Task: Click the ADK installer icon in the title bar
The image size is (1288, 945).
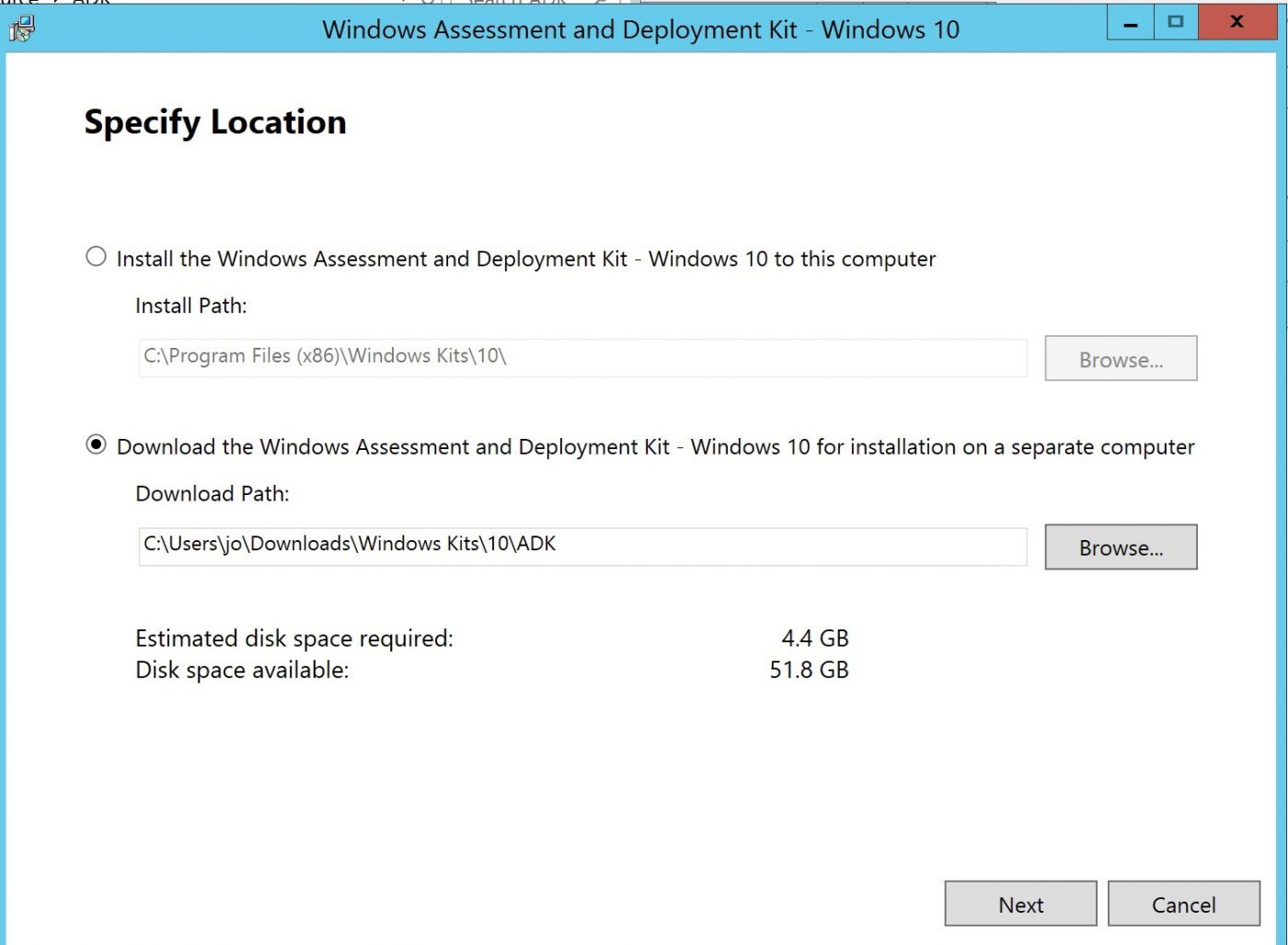Action: pyautogui.click(x=23, y=29)
